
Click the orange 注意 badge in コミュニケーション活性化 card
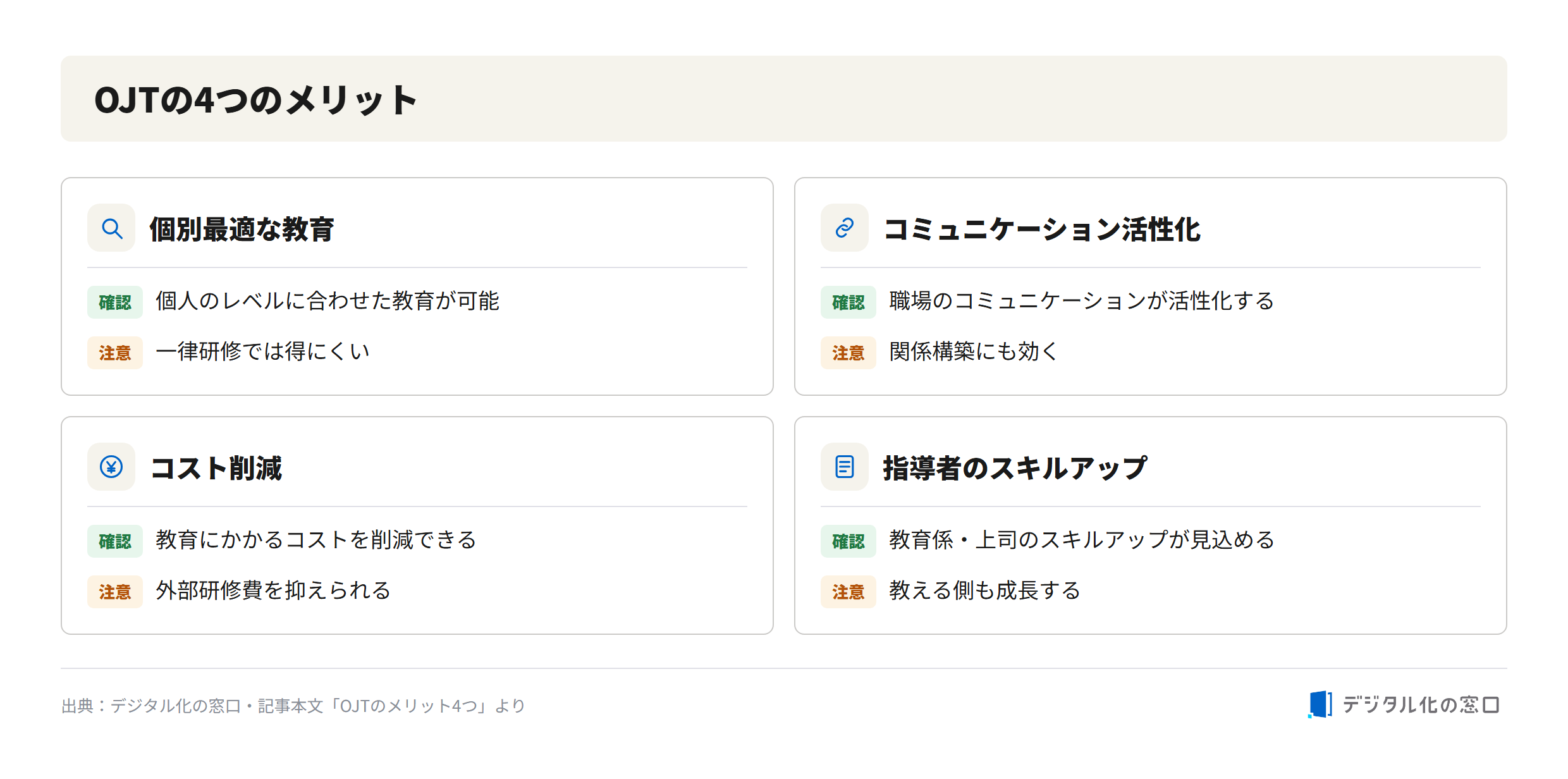point(848,353)
